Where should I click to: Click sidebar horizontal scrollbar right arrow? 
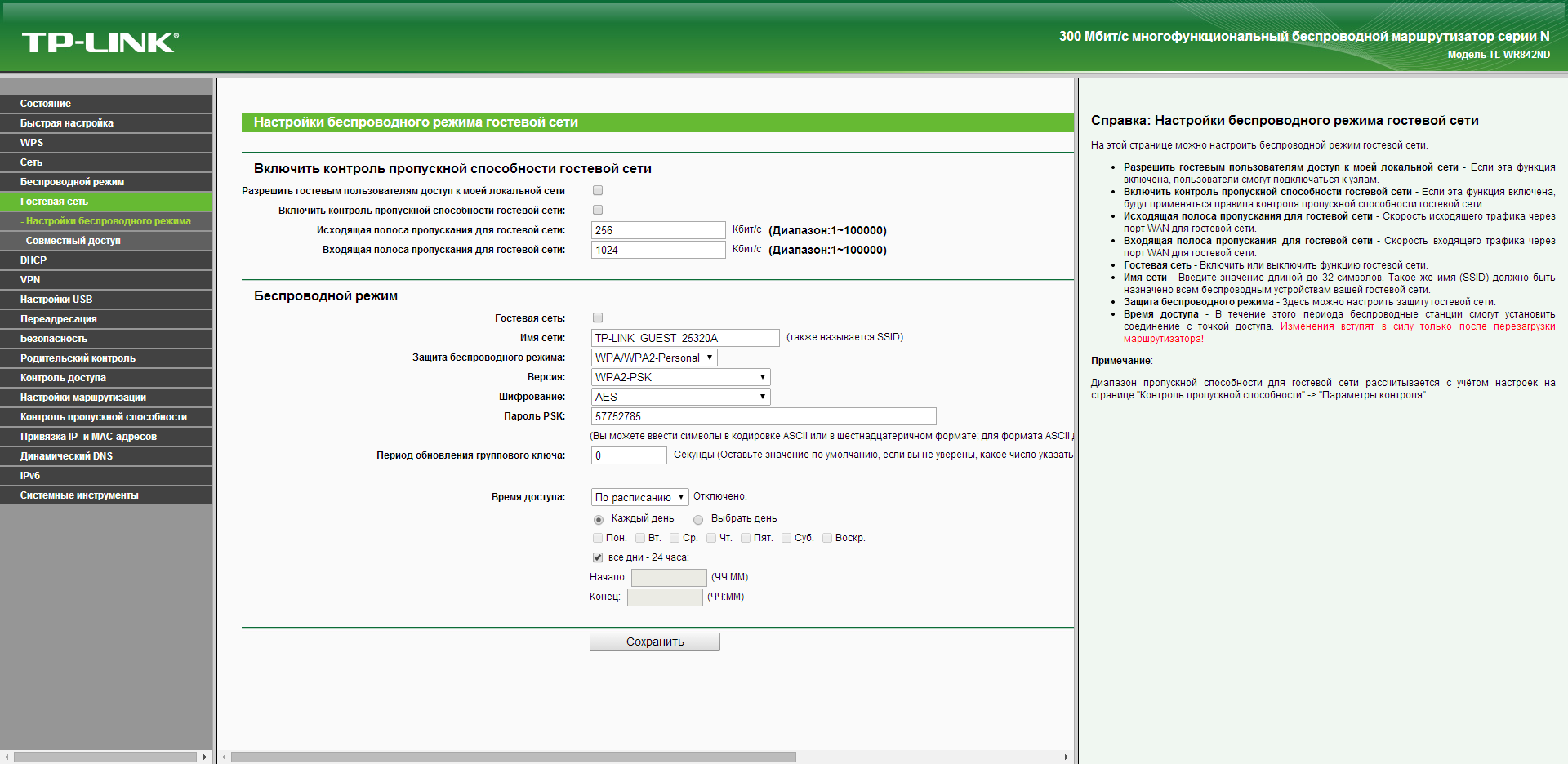coord(204,757)
